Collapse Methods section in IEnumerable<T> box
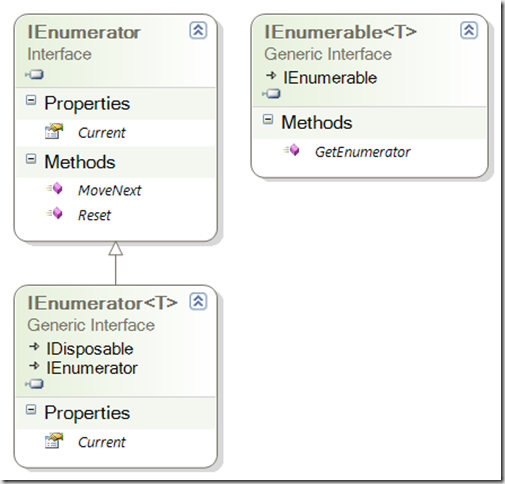 (268, 119)
